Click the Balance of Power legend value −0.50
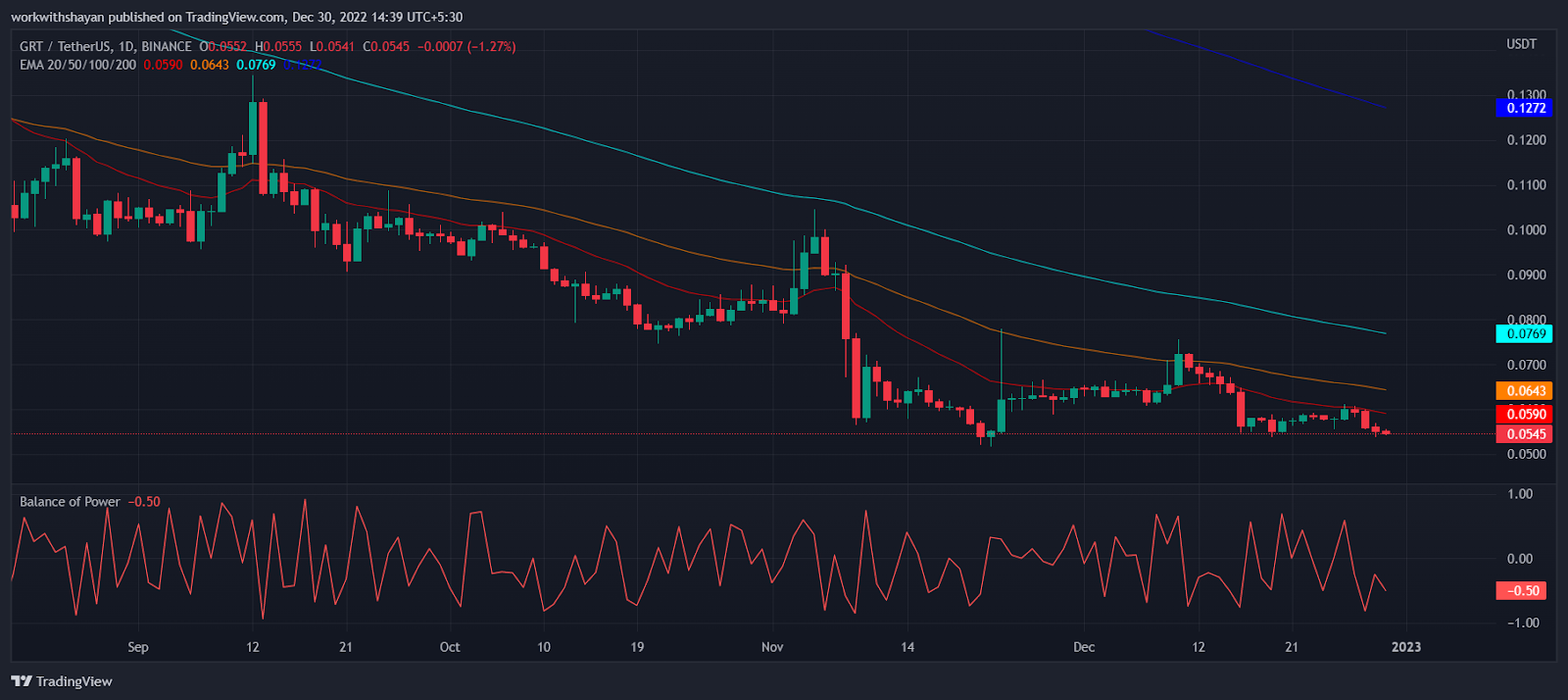The image size is (1568, 700). (x=144, y=502)
